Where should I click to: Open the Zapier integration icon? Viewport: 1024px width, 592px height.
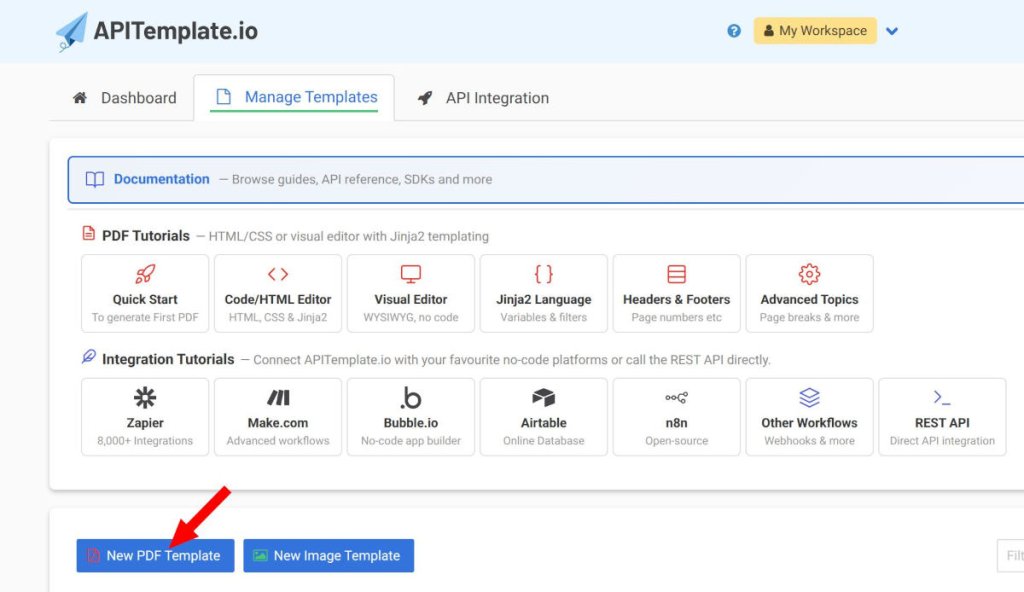pos(145,397)
